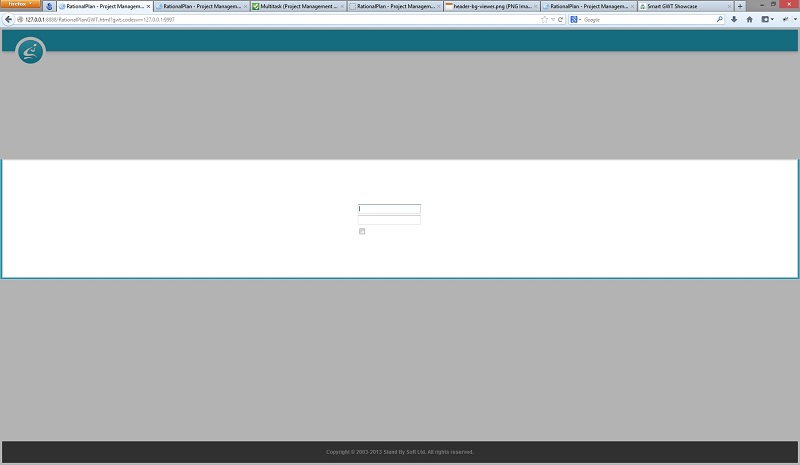Image resolution: width=800 pixels, height=465 pixels.
Task: Click the RationalPlan logo in header
Action: 31,52
